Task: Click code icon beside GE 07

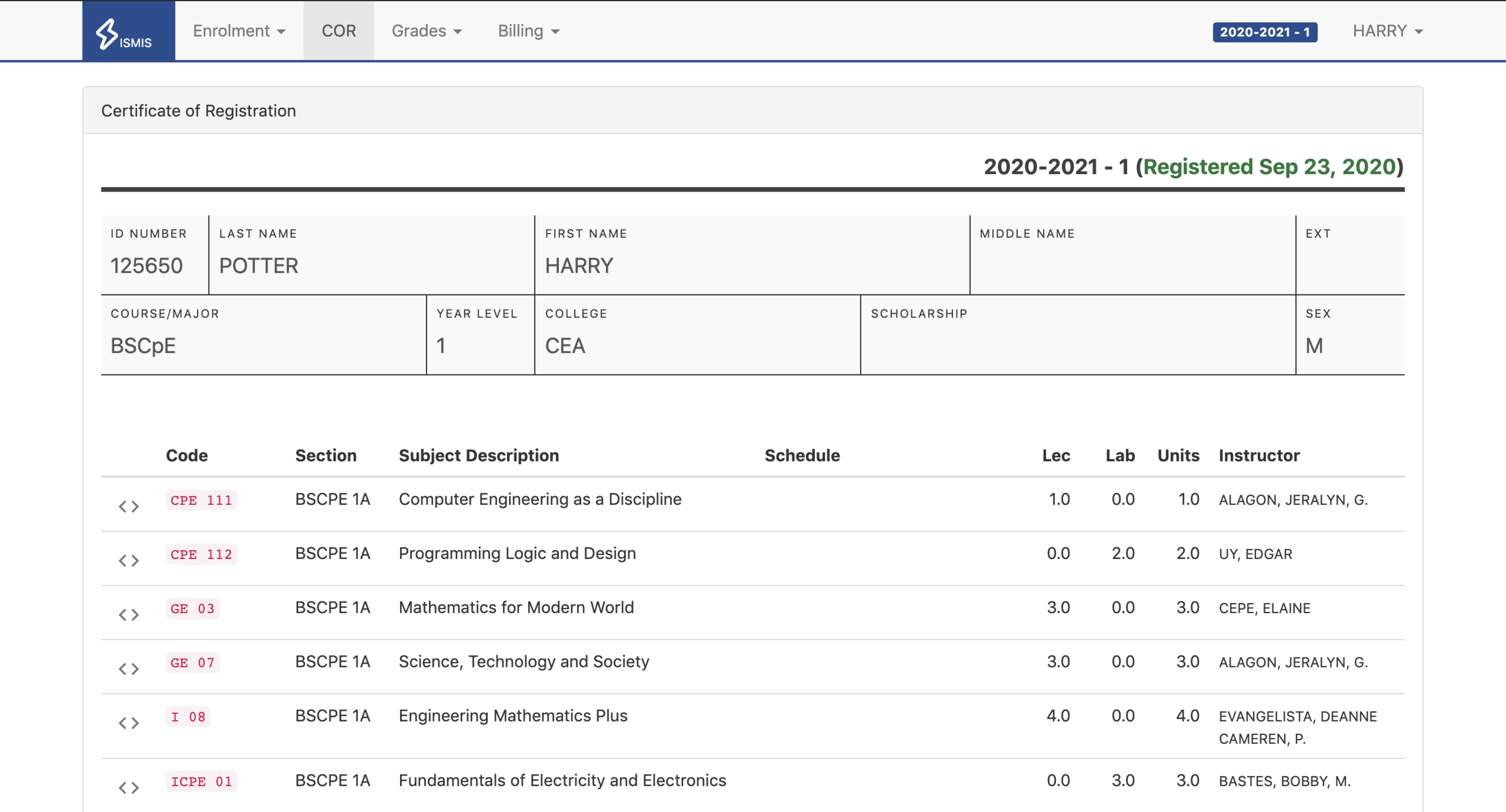Action: pos(129,669)
